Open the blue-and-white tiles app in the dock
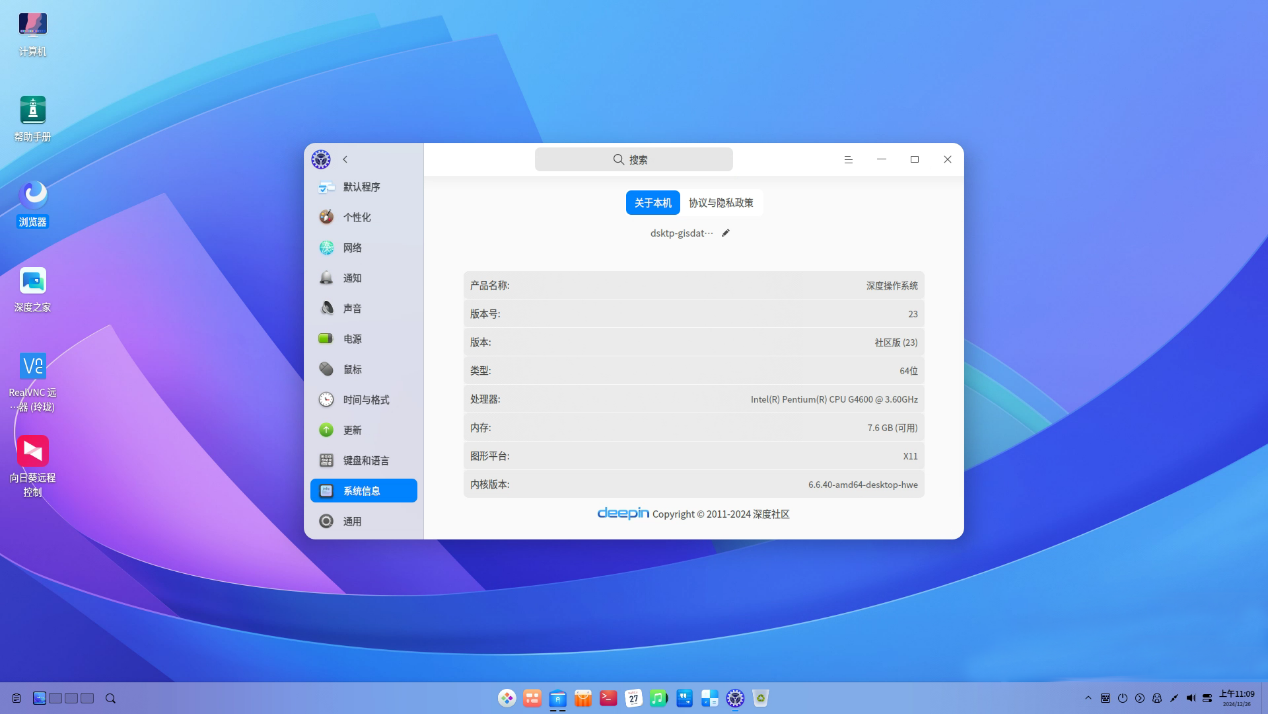 coord(710,698)
